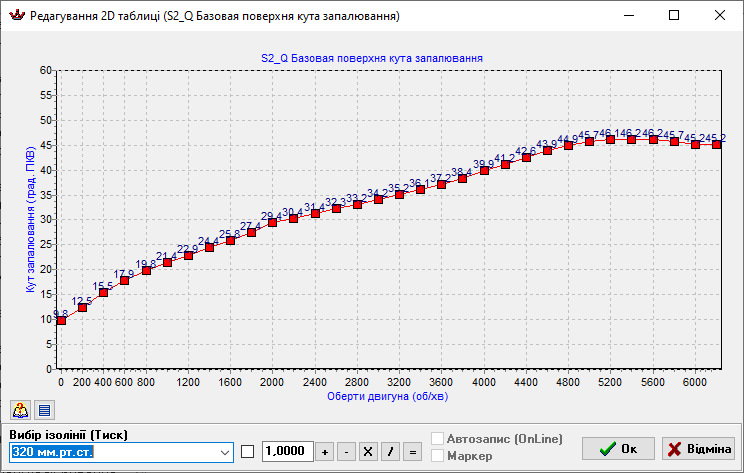Expand the isoline pressure dropdown arrow
This screenshot has height=473, width=744.
(225, 452)
